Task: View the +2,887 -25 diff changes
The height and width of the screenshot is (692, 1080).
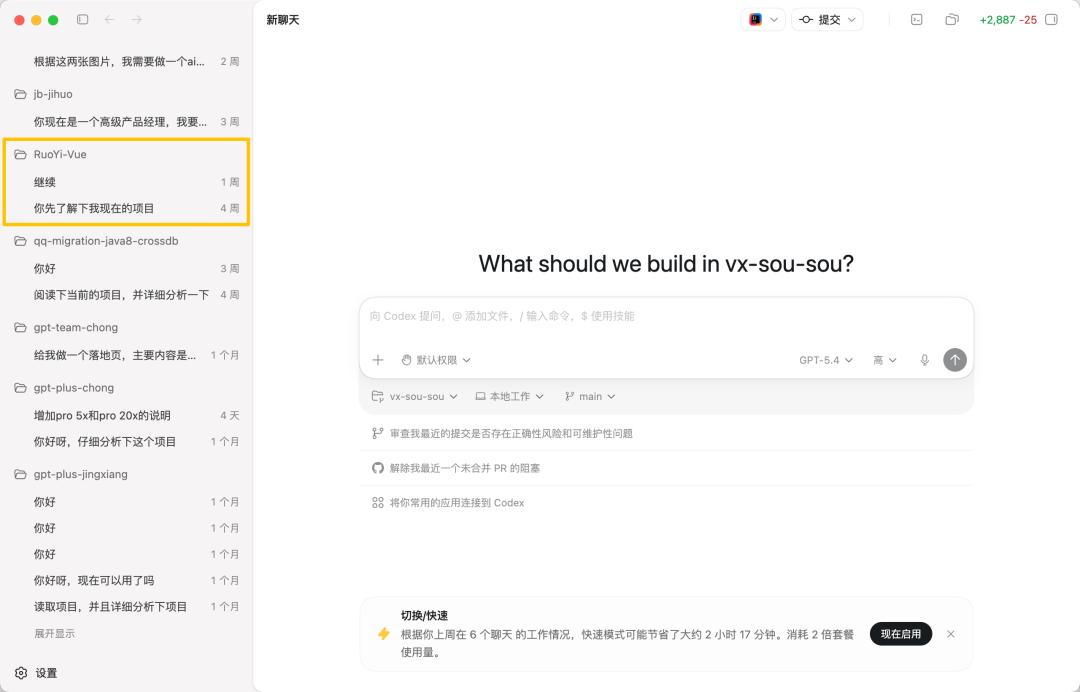Action: [1008, 20]
